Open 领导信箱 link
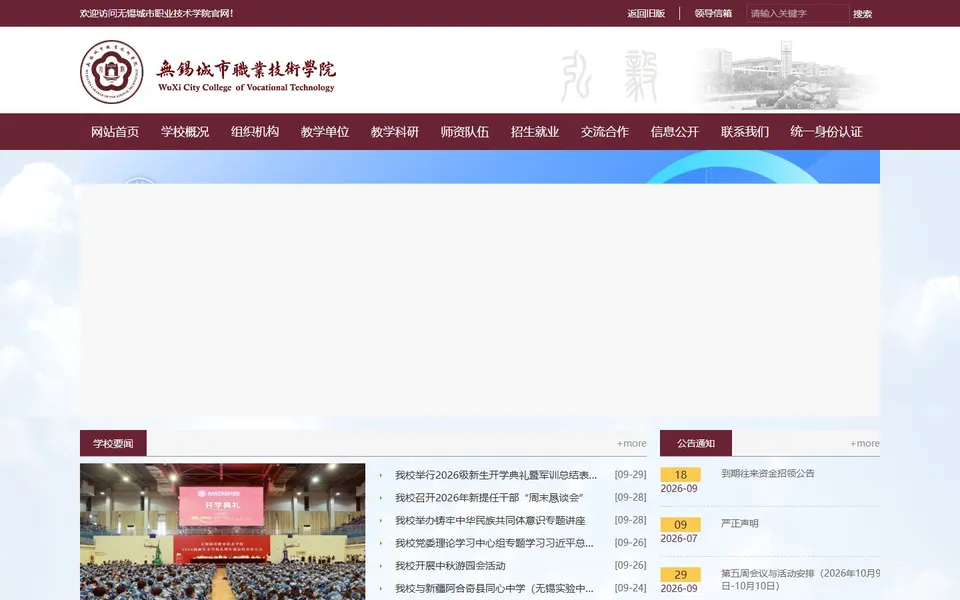Viewport: 960px width, 600px height. (713, 13)
